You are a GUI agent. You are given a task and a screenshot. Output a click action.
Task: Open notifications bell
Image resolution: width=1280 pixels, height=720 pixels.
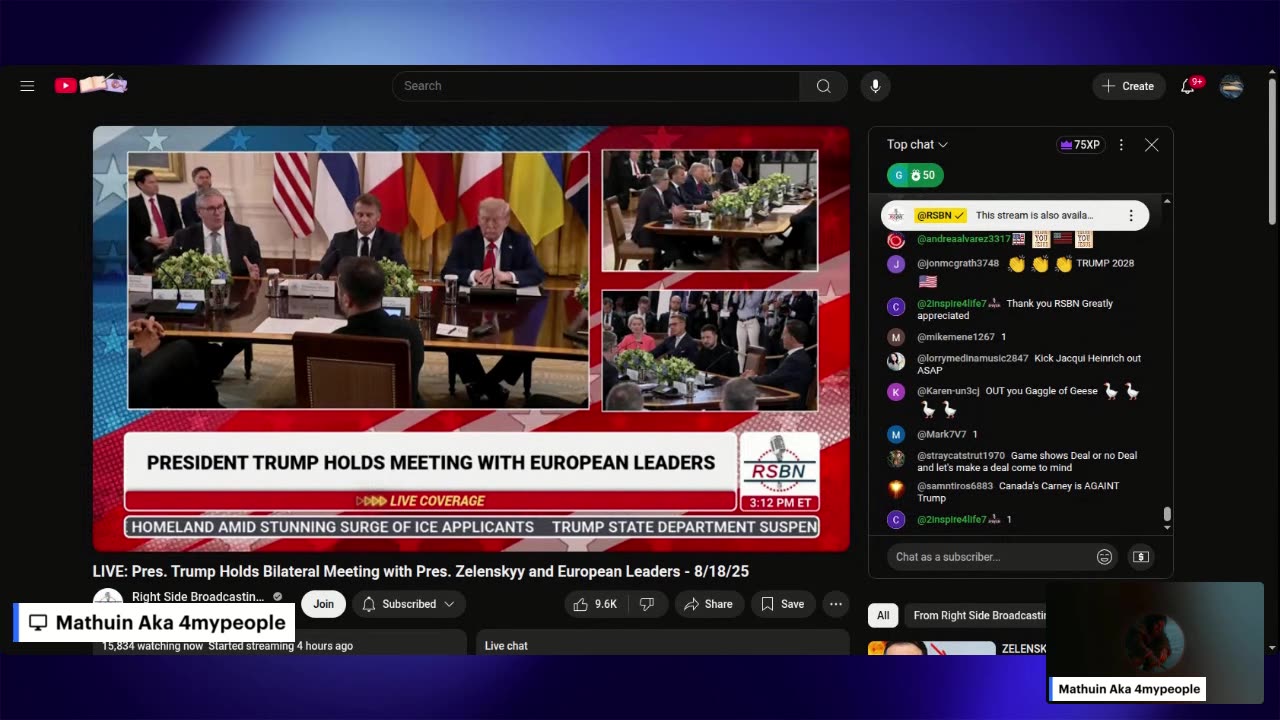[1188, 86]
